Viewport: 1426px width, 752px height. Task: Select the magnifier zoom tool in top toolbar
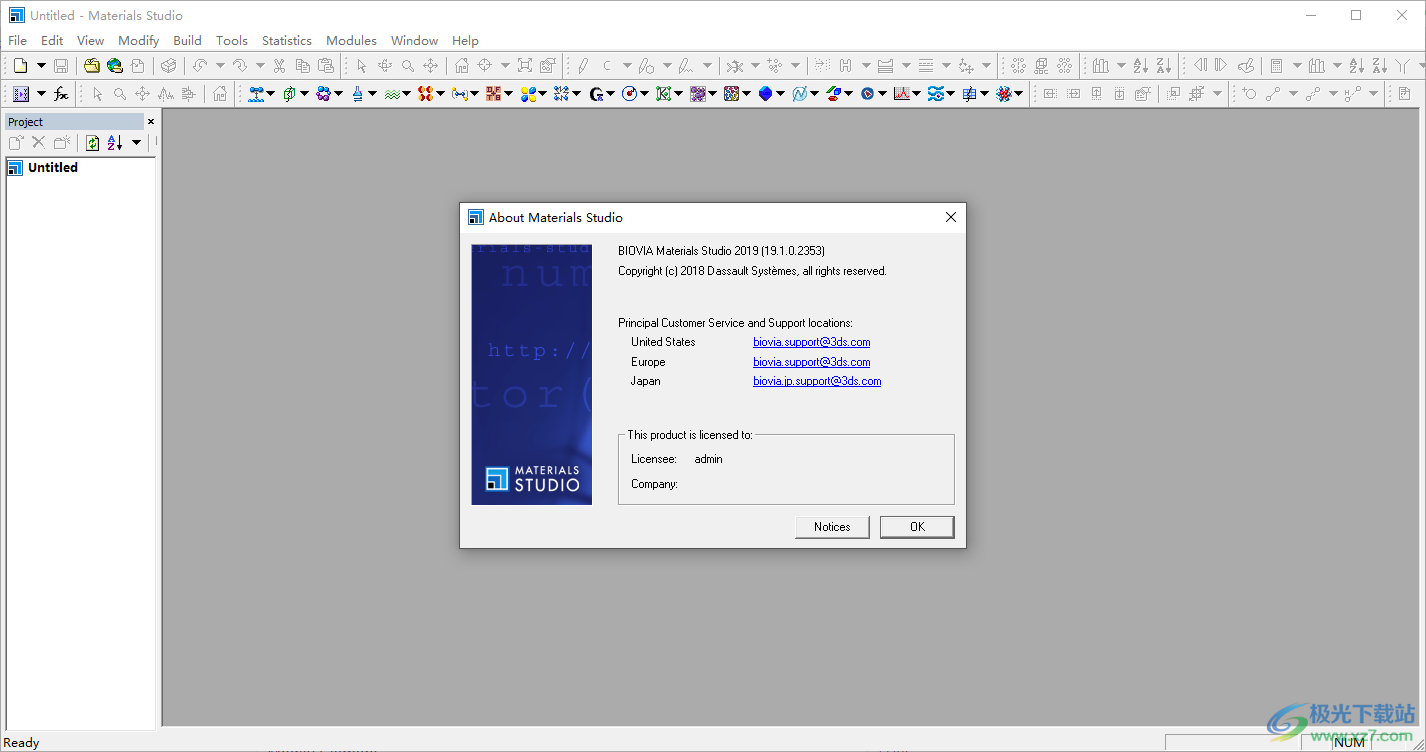coord(408,66)
